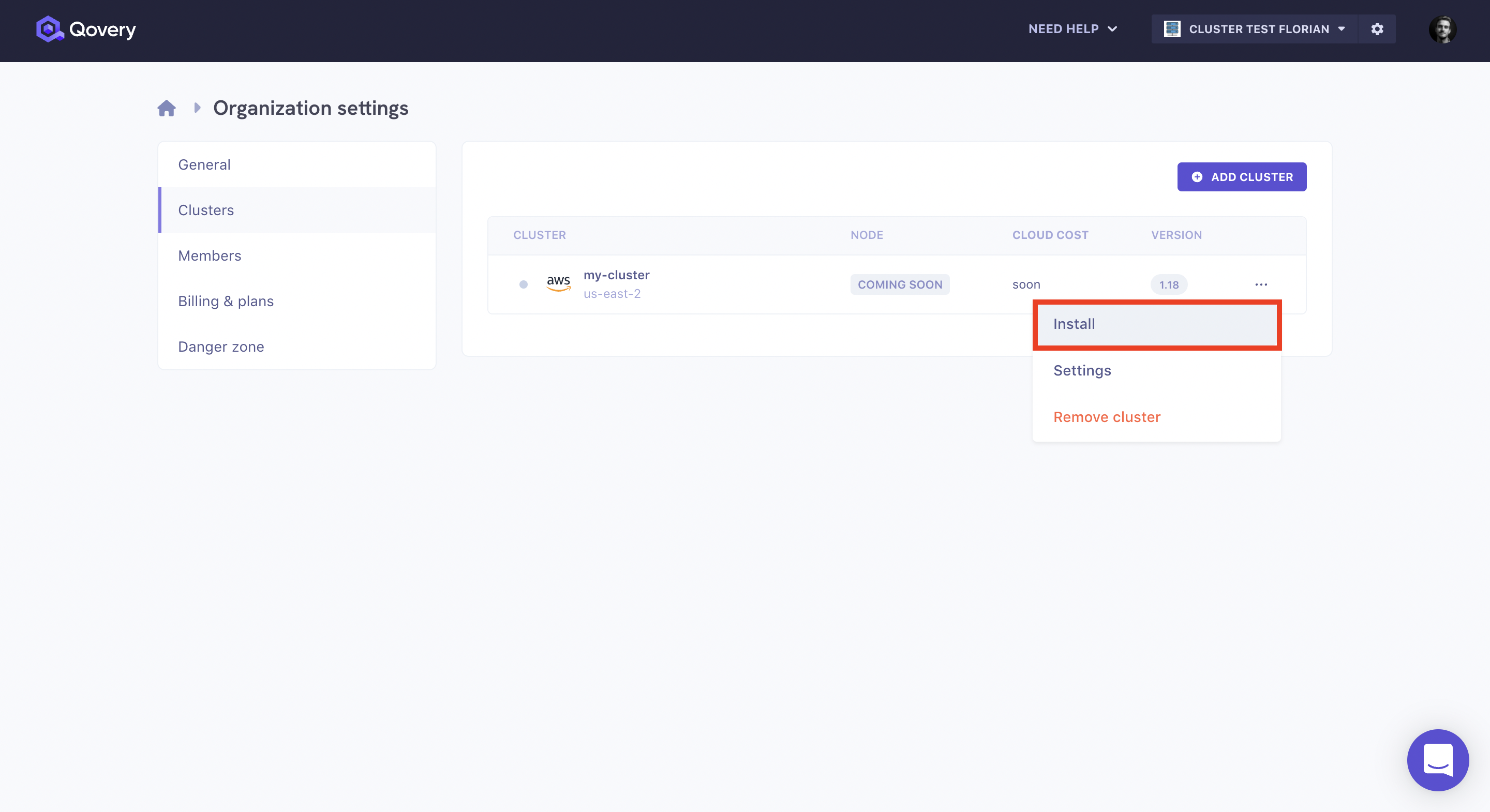Screen dimensions: 1490x812
Task: Click the Qovery logo
Action: 85,29
